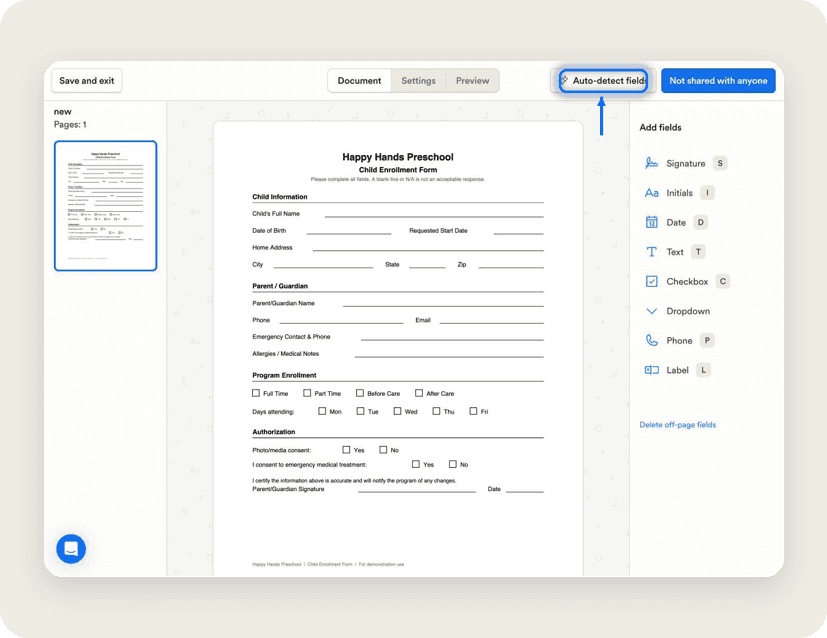The height and width of the screenshot is (638, 827).
Task: Open Not shared with anyone sharing button
Action: point(718,81)
